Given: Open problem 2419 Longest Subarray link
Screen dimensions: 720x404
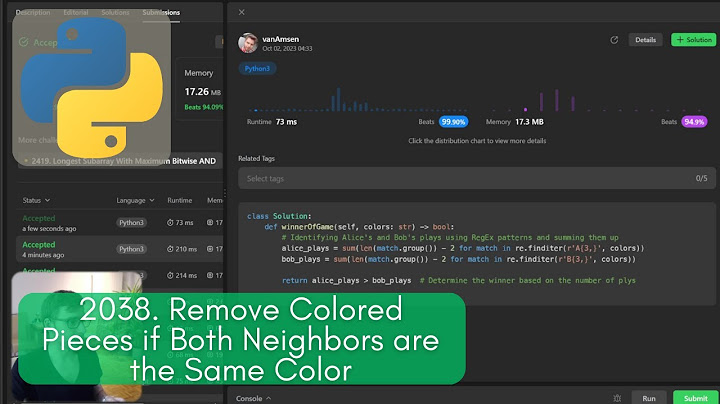Looking at the screenshot, I should pos(124,161).
